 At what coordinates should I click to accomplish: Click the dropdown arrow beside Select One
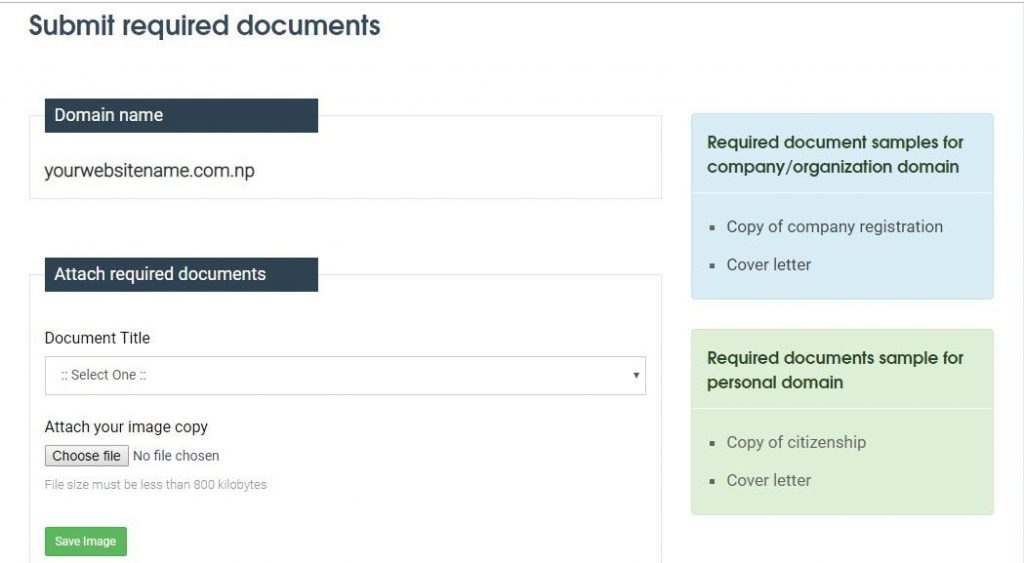pos(635,375)
